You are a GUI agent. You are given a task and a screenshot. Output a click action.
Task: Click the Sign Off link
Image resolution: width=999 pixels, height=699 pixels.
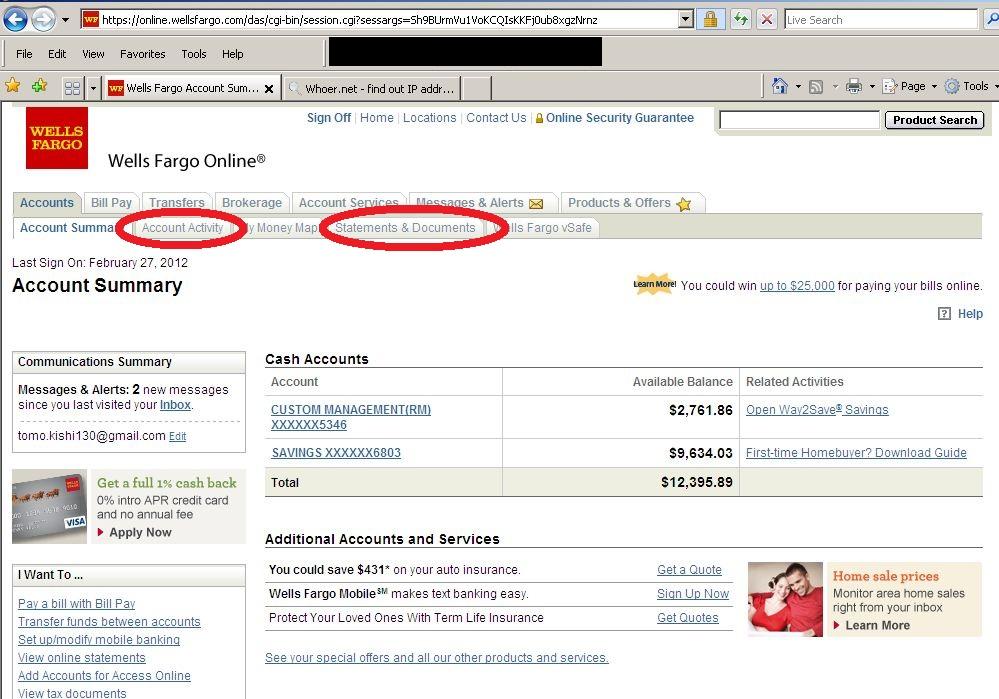329,118
